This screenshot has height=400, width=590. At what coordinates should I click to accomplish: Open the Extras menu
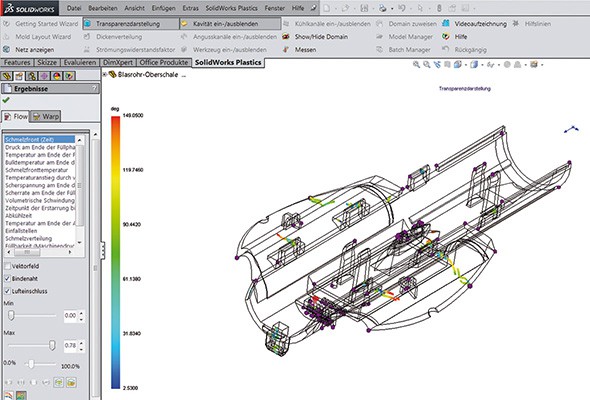coord(190,8)
